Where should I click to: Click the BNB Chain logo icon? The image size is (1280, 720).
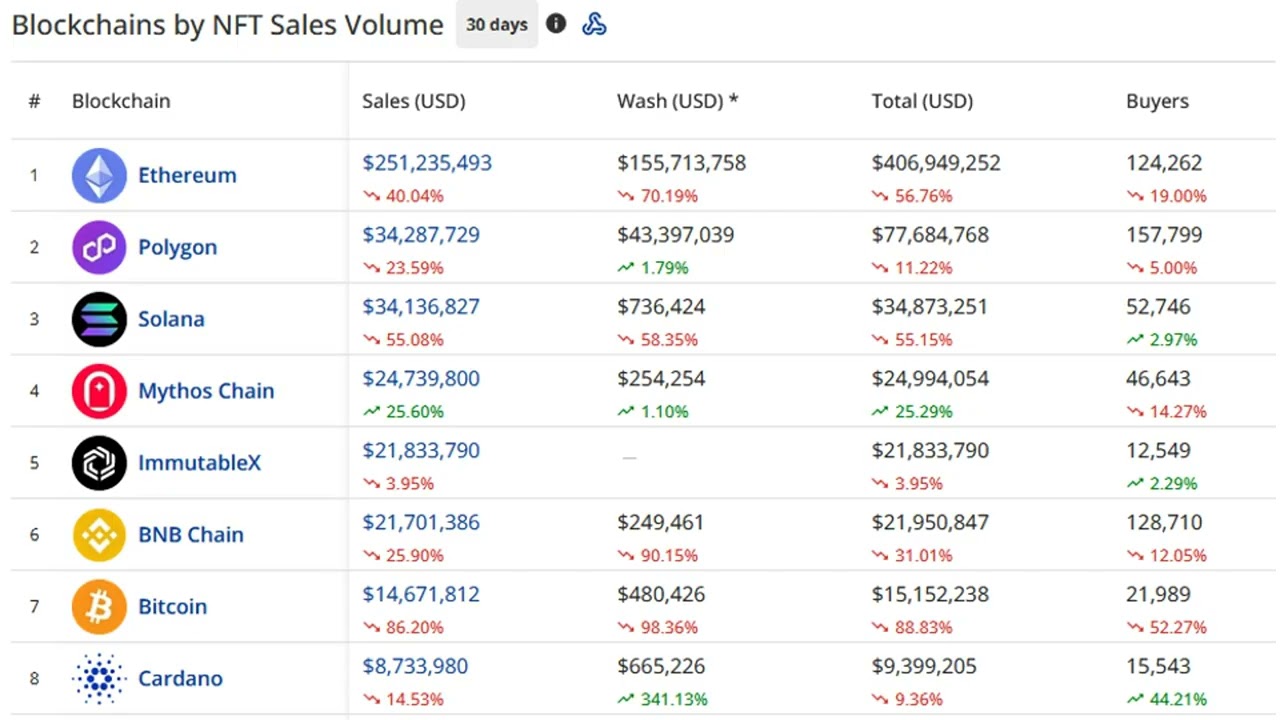(x=99, y=535)
